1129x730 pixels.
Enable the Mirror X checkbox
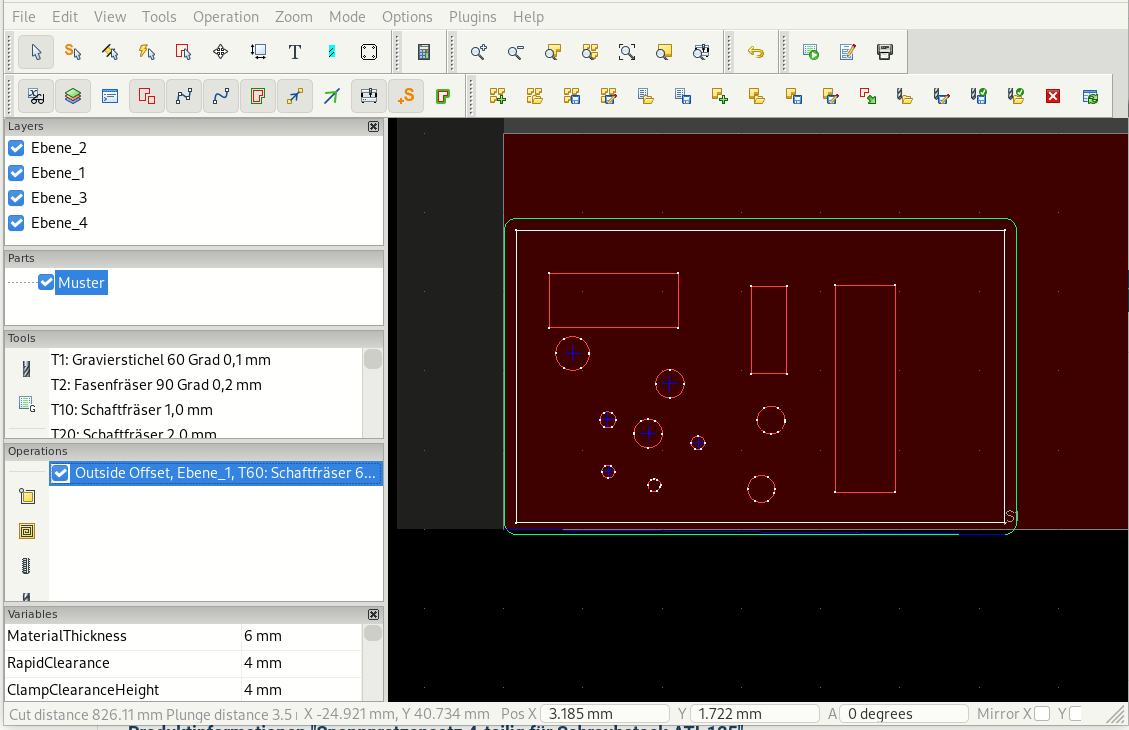coord(1042,713)
